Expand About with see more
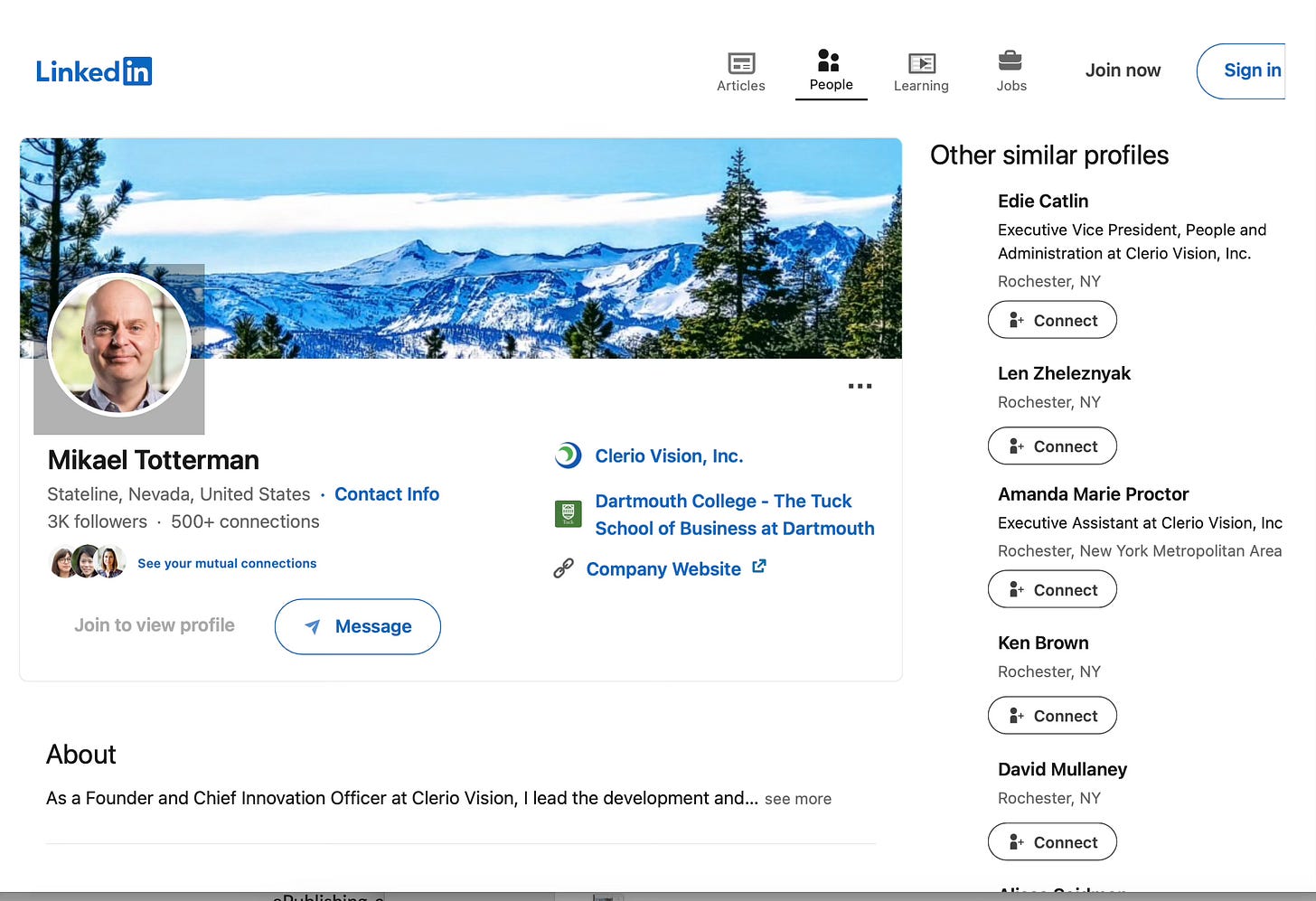 coord(798,799)
